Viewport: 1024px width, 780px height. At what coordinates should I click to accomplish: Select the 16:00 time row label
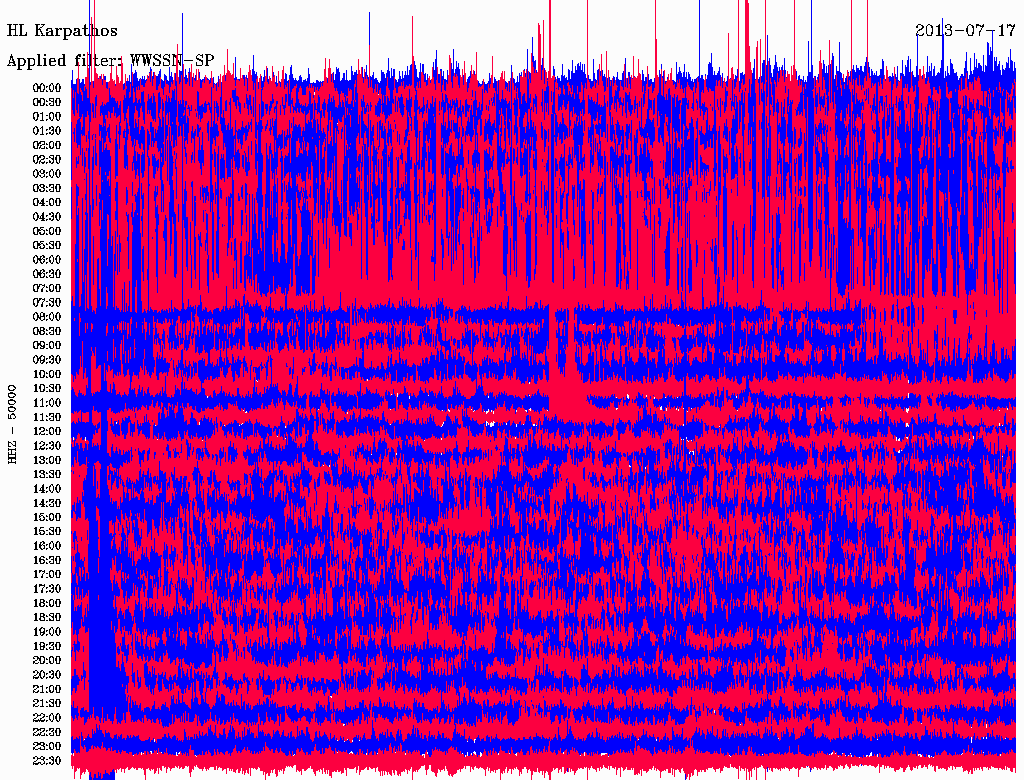[x=47, y=546]
